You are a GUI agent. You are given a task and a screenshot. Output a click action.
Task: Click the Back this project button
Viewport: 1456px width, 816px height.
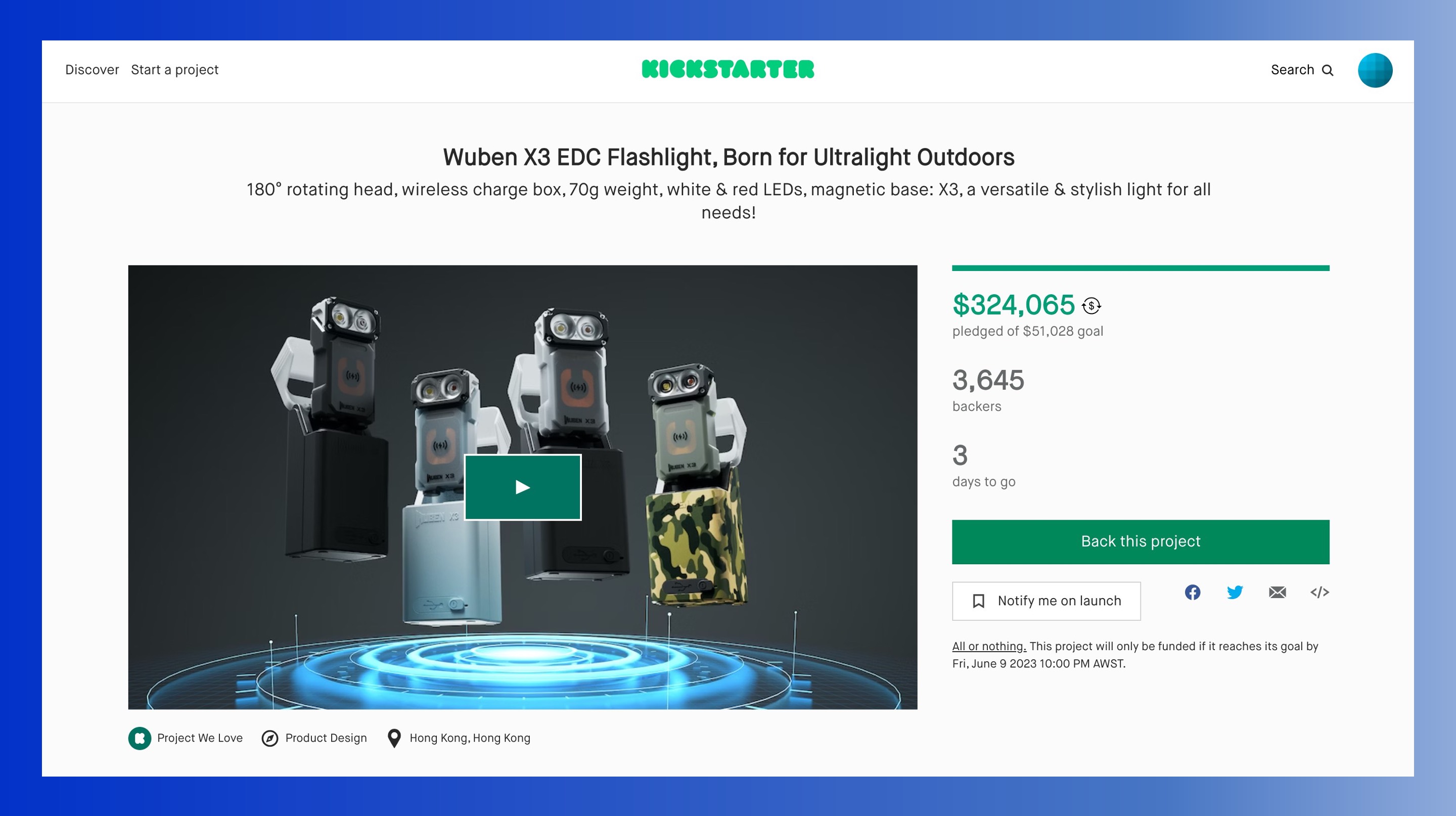pos(1141,541)
